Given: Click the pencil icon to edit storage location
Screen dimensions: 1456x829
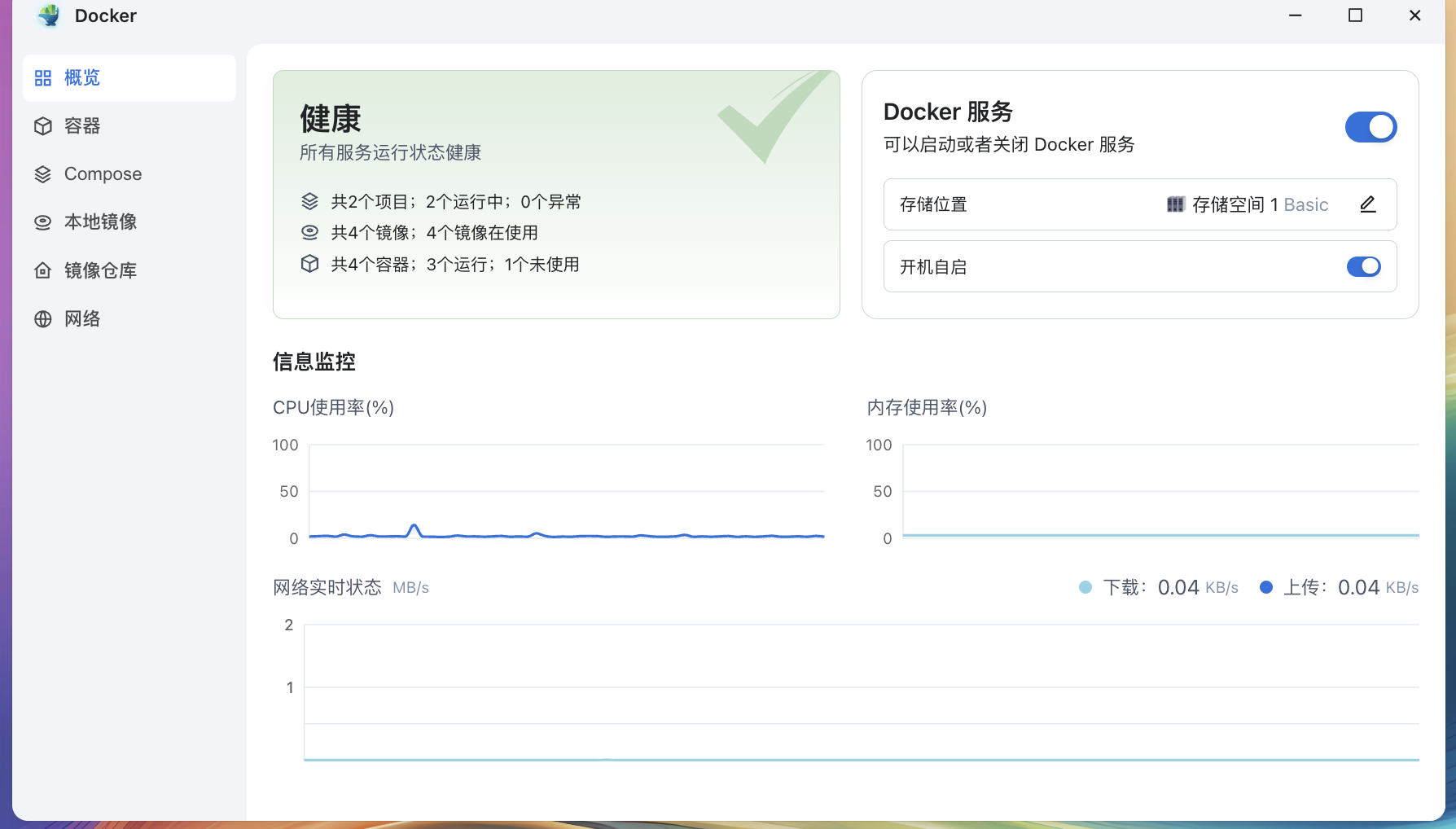Looking at the screenshot, I should coord(1368,204).
